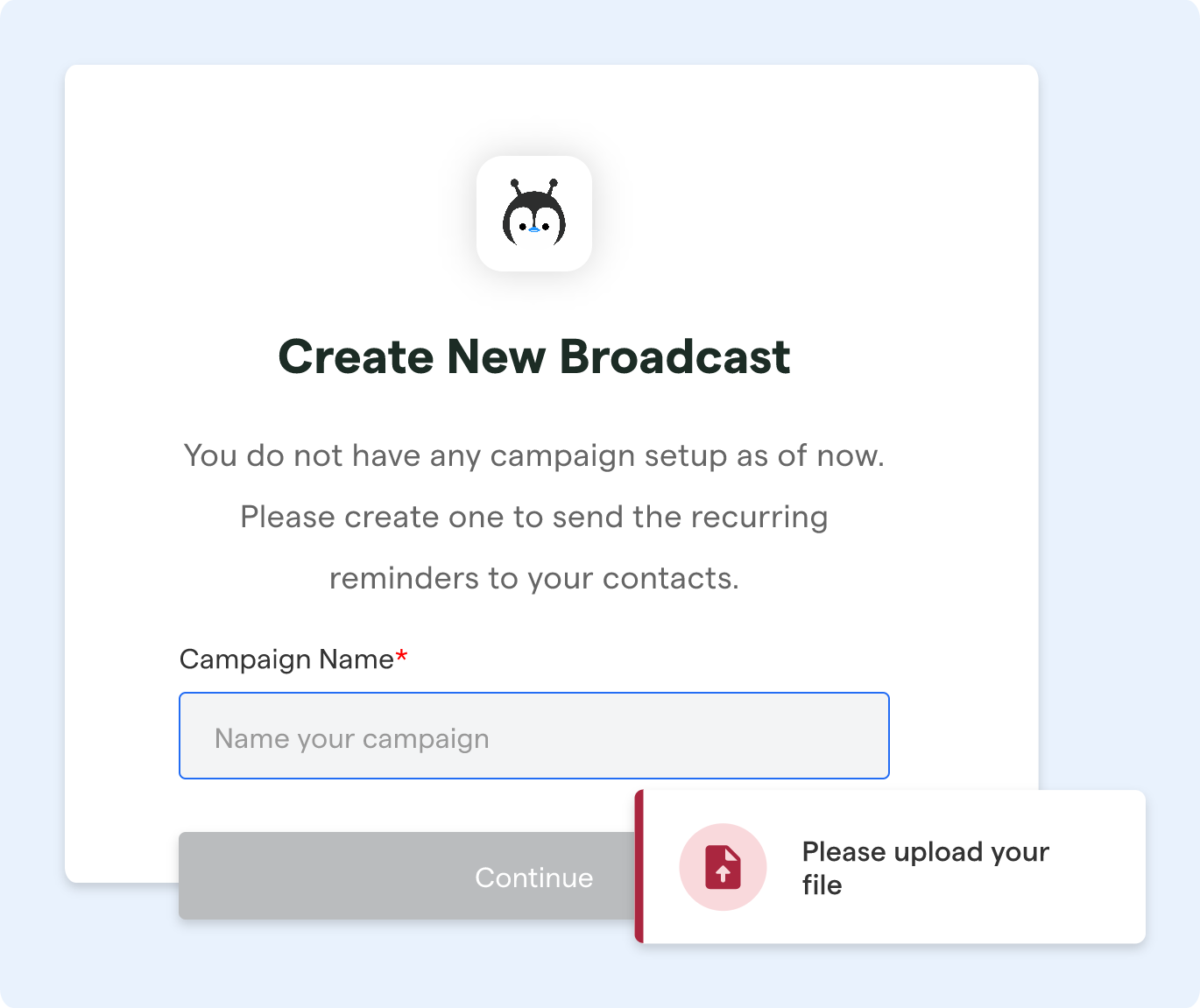Select the file upload icon in notification

pos(723,866)
